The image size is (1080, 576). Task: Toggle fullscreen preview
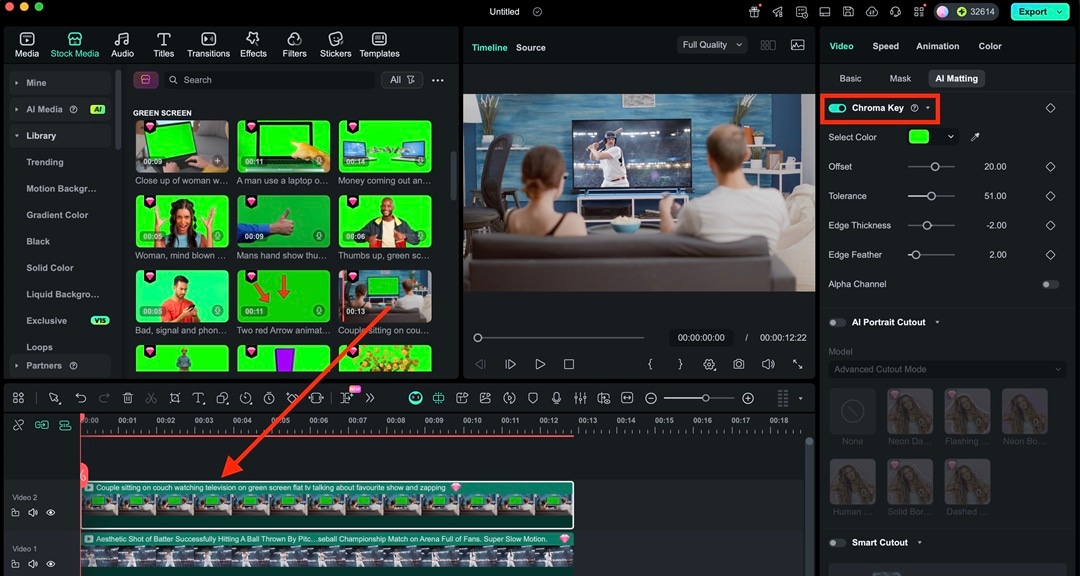(798, 364)
